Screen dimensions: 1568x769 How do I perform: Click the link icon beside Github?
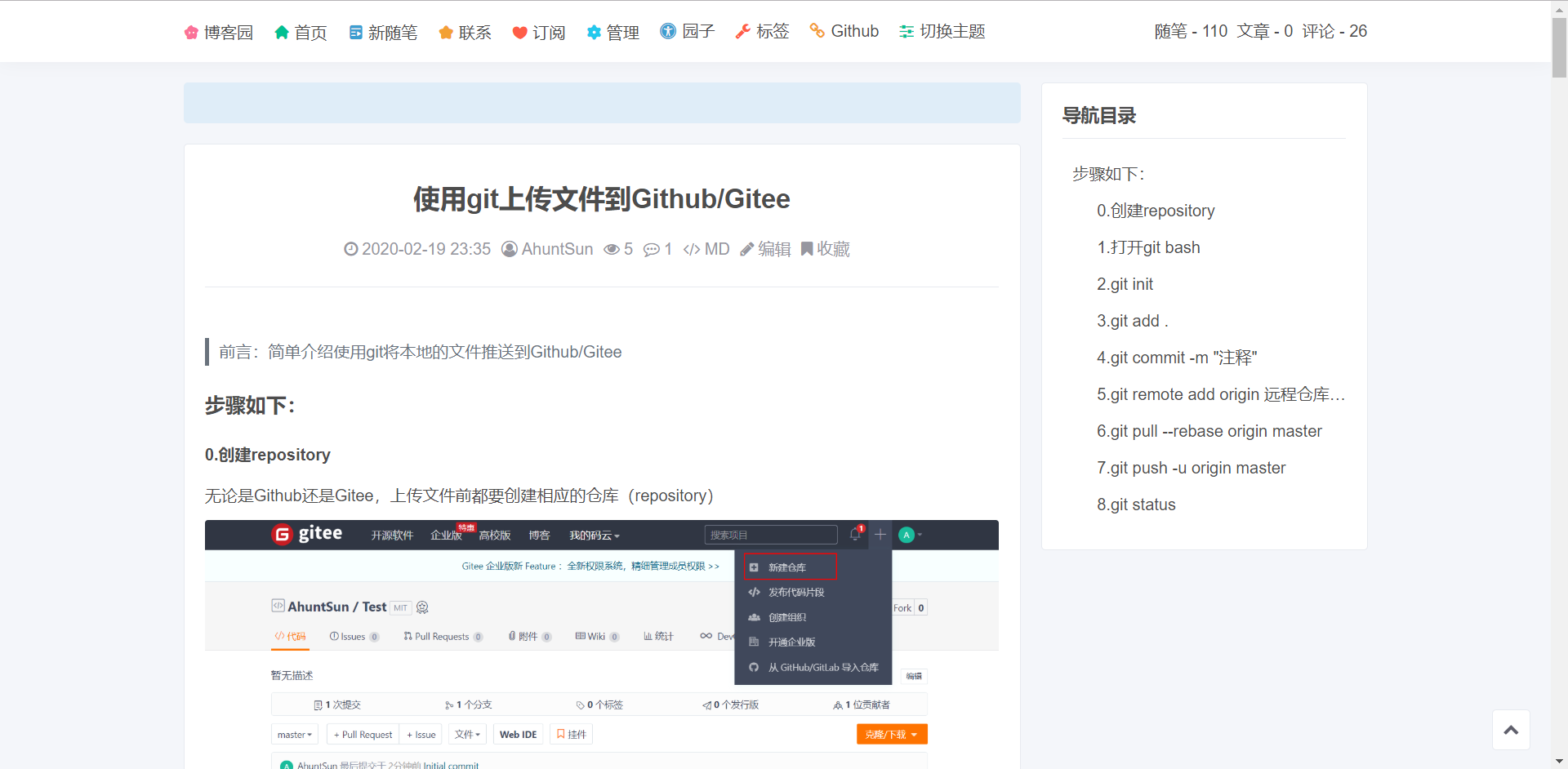click(x=817, y=31)
